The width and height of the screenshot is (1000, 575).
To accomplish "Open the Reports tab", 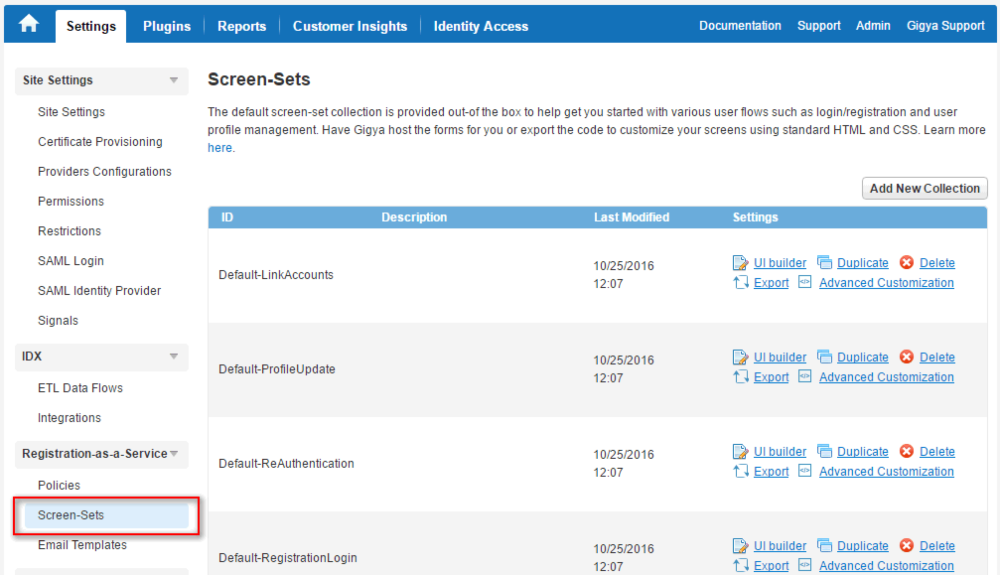I will coord(242,26).
